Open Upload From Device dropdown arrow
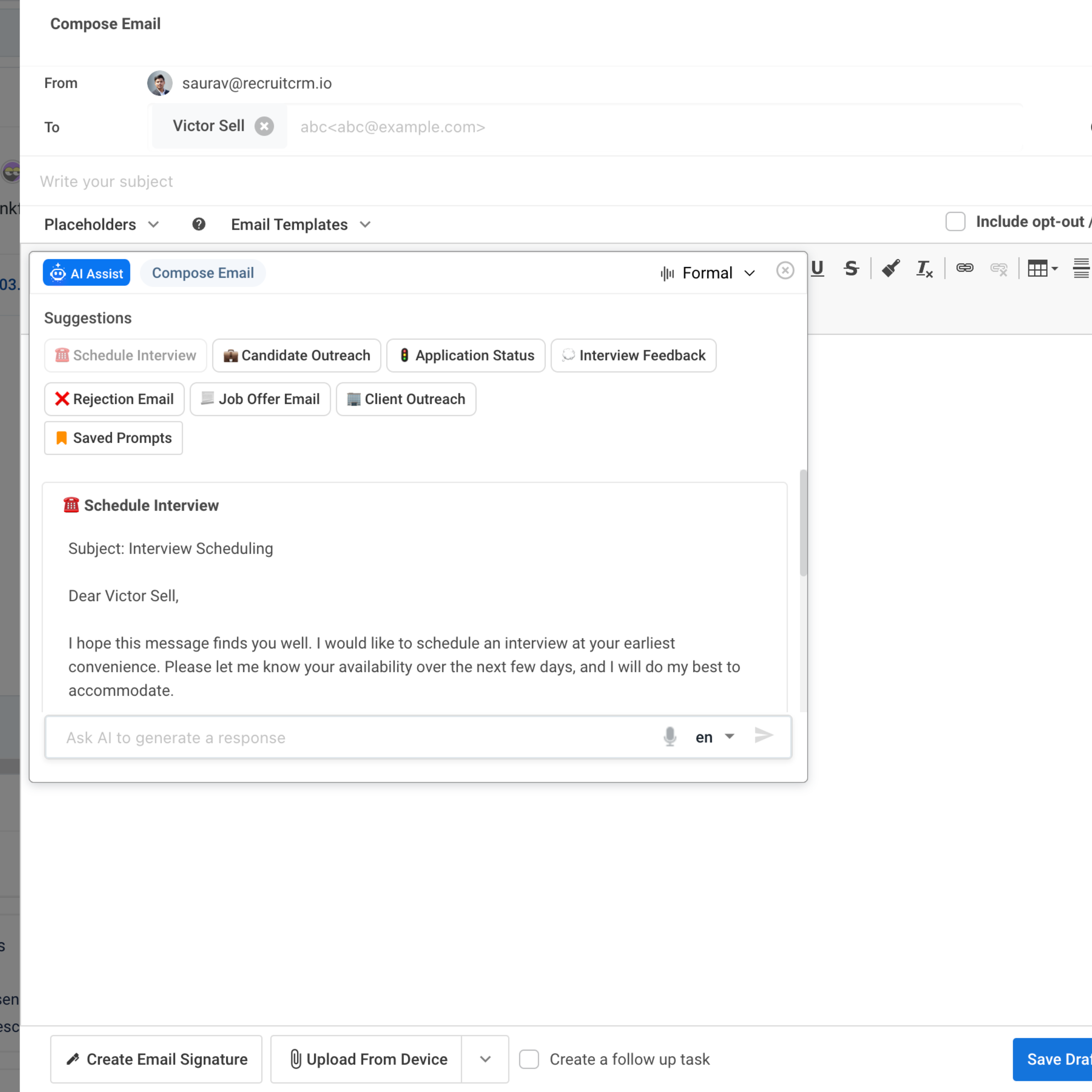Viewport: 1092px width, 1092px height. pos(485,1059)
